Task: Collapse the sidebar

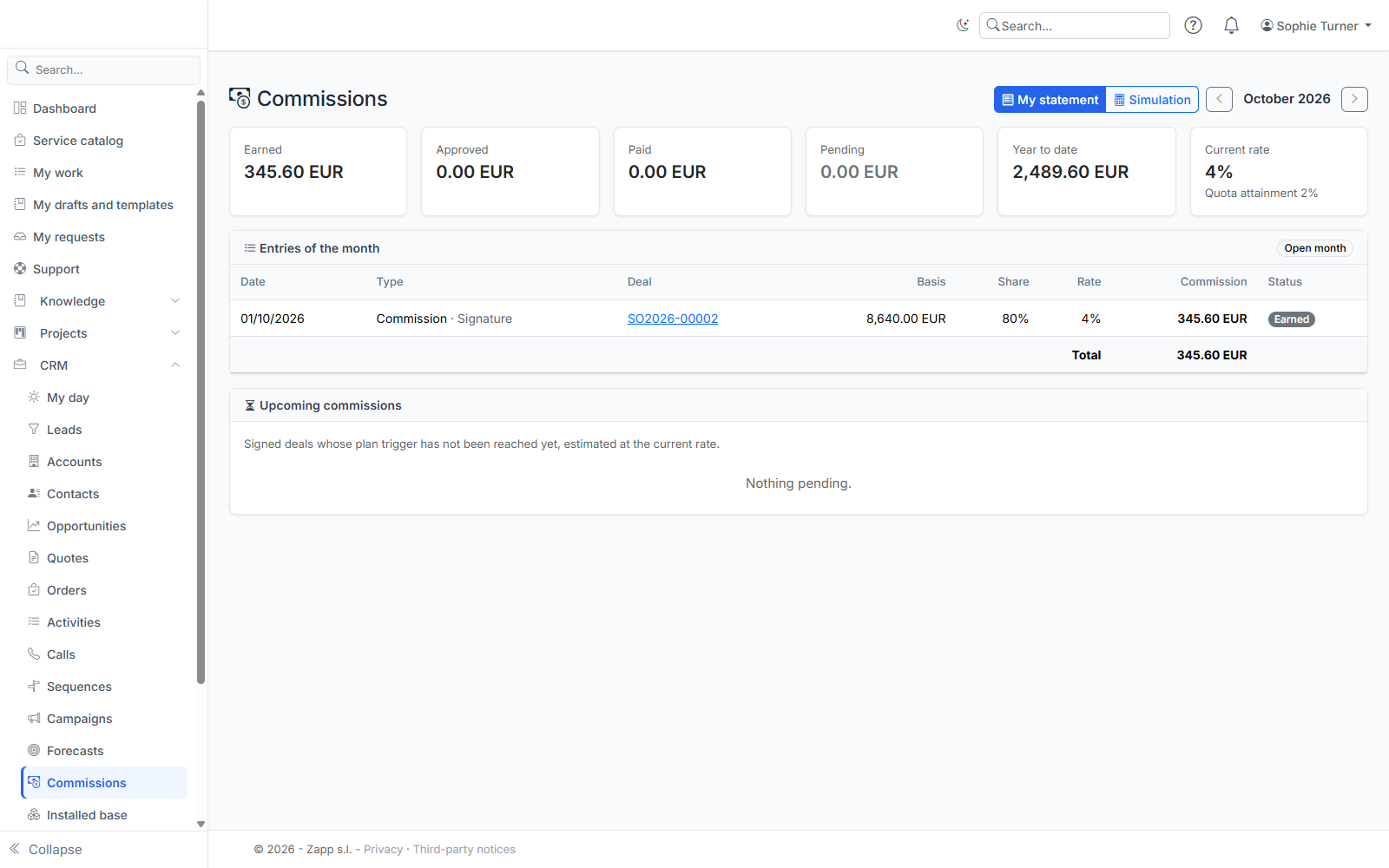Action: (46, 849)
